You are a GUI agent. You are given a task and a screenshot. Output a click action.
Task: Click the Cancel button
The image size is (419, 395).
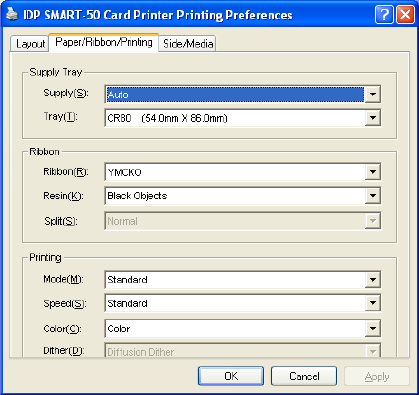point(304,376)
